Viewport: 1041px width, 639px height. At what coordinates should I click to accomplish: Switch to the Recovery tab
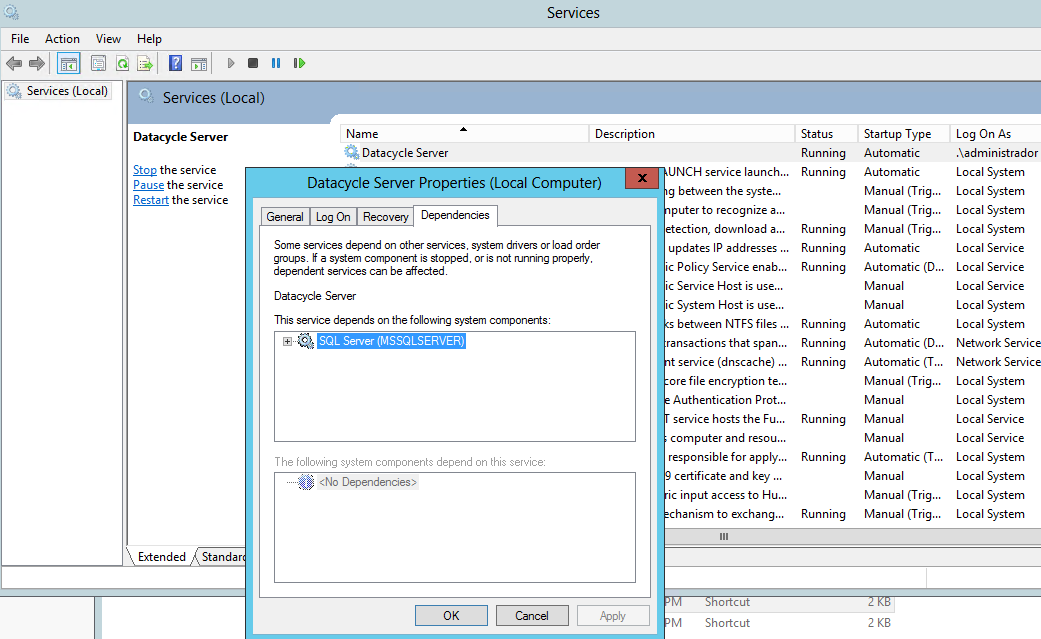pyautogui.click(x=386, y=217)
